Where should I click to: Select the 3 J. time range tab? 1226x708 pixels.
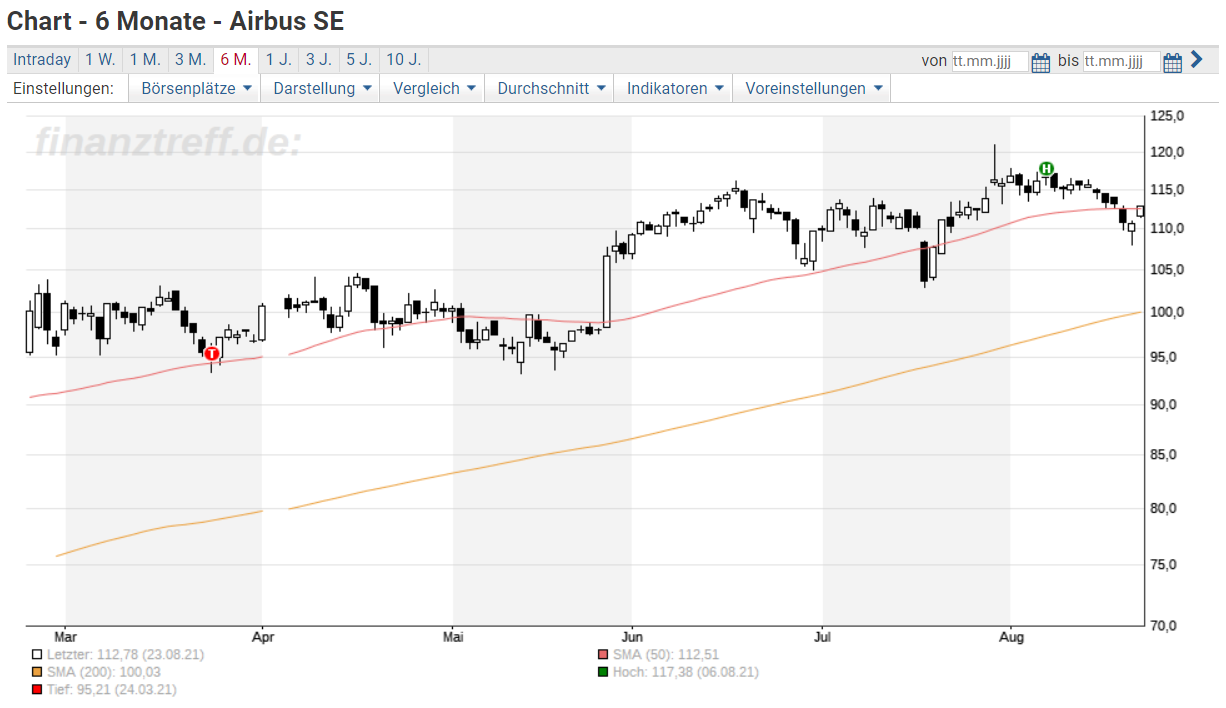[x=319, y=60]
